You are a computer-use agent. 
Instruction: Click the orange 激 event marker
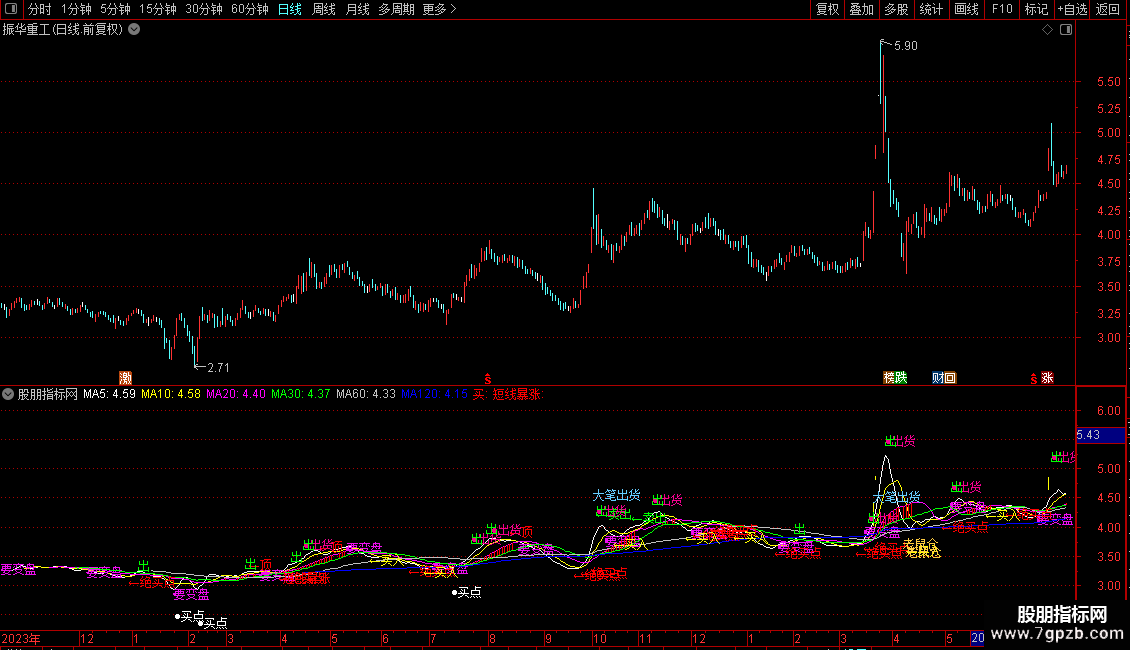[125, 378]
